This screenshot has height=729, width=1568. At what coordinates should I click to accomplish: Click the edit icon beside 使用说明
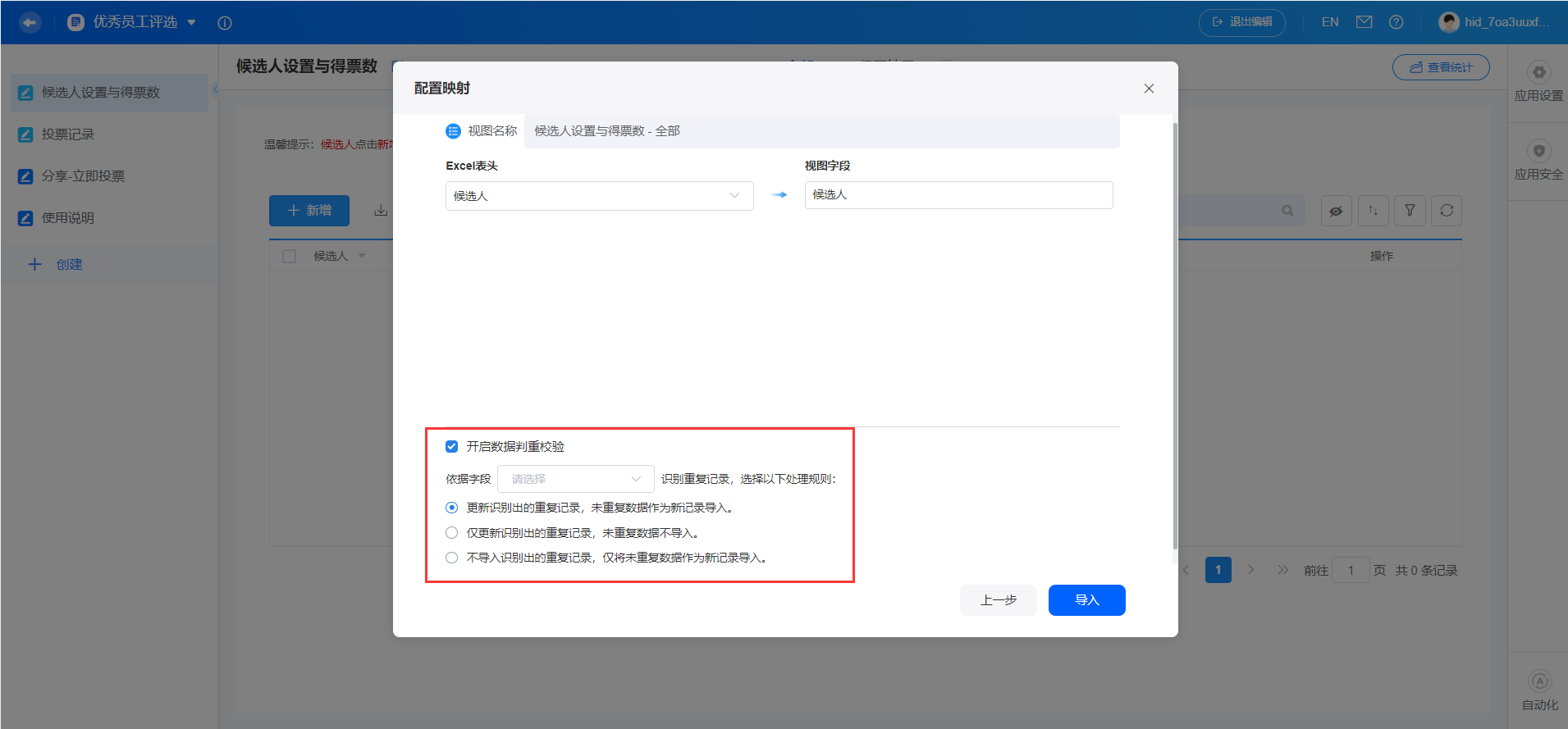coord(25,218)
